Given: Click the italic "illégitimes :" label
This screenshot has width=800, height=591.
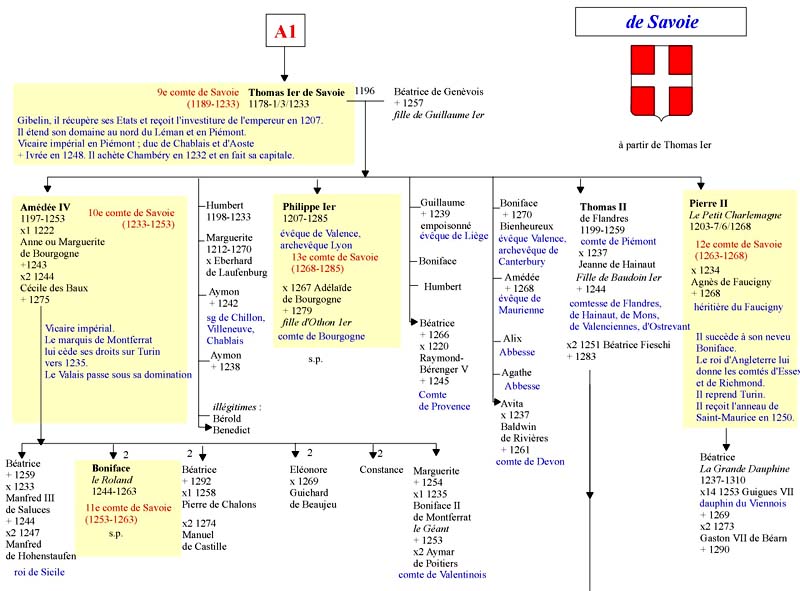Looking at the screenshot, I should [x=237, y=407].
